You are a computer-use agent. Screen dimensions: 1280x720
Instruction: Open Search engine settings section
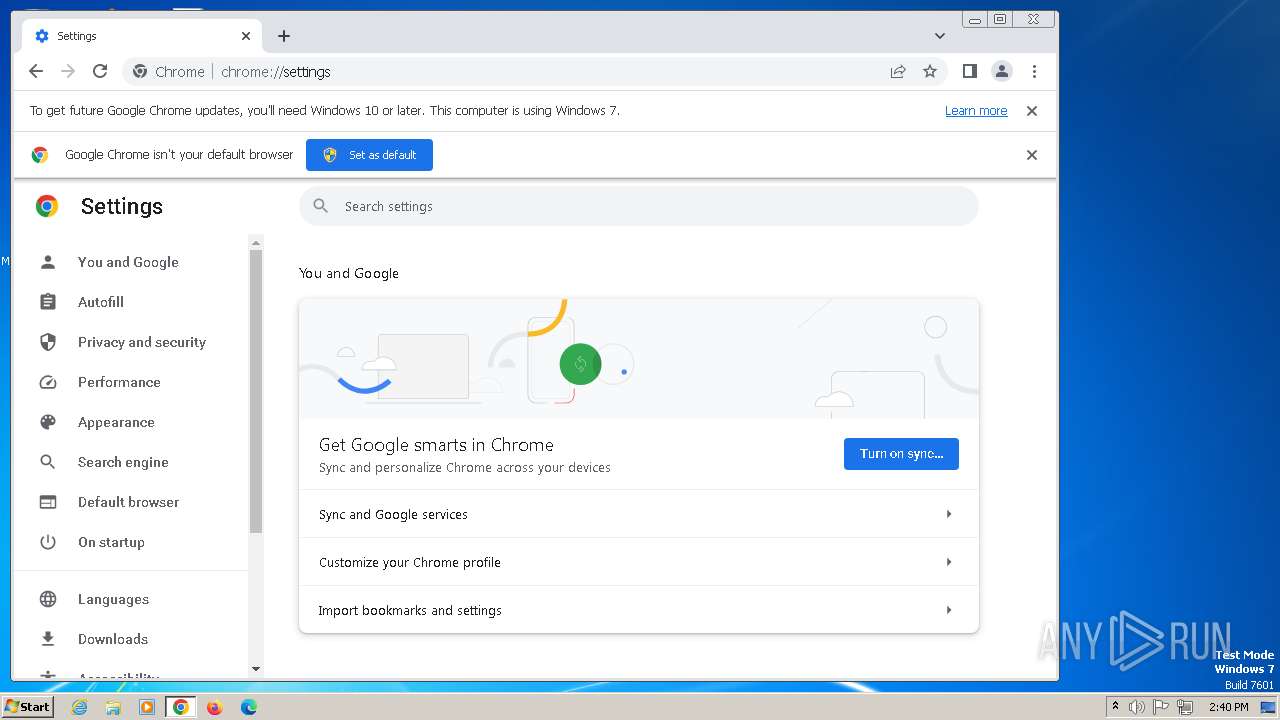click(123, 462)
